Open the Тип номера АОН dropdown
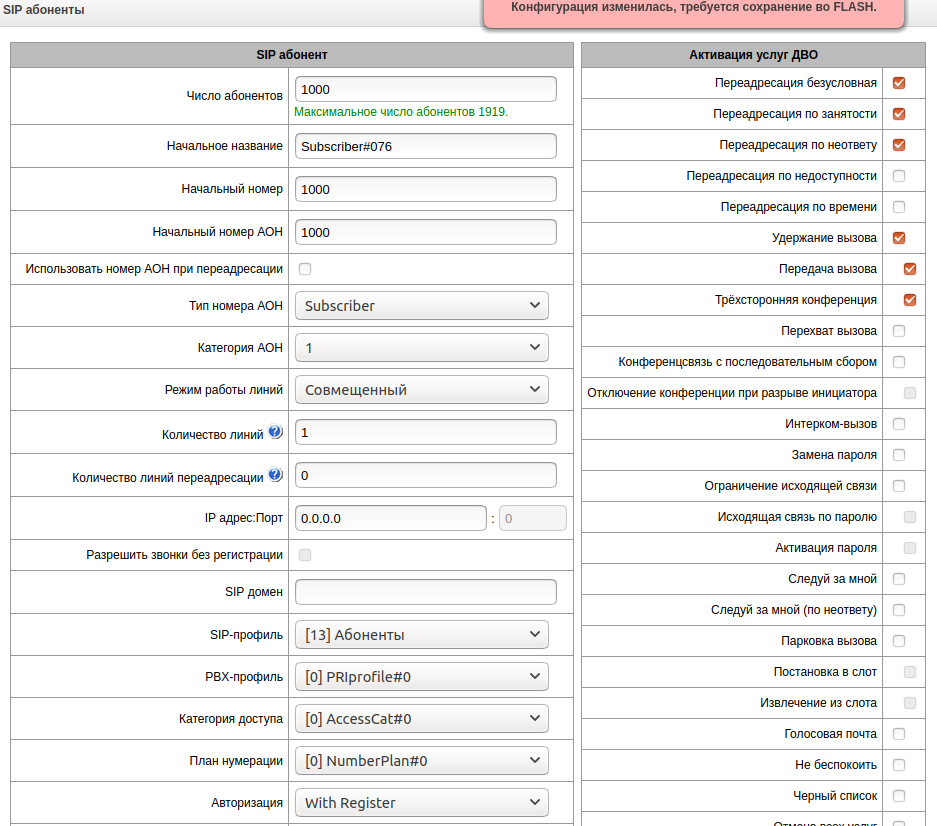The width and height of the screenshot is (937, 826). [x=422, y=306]
